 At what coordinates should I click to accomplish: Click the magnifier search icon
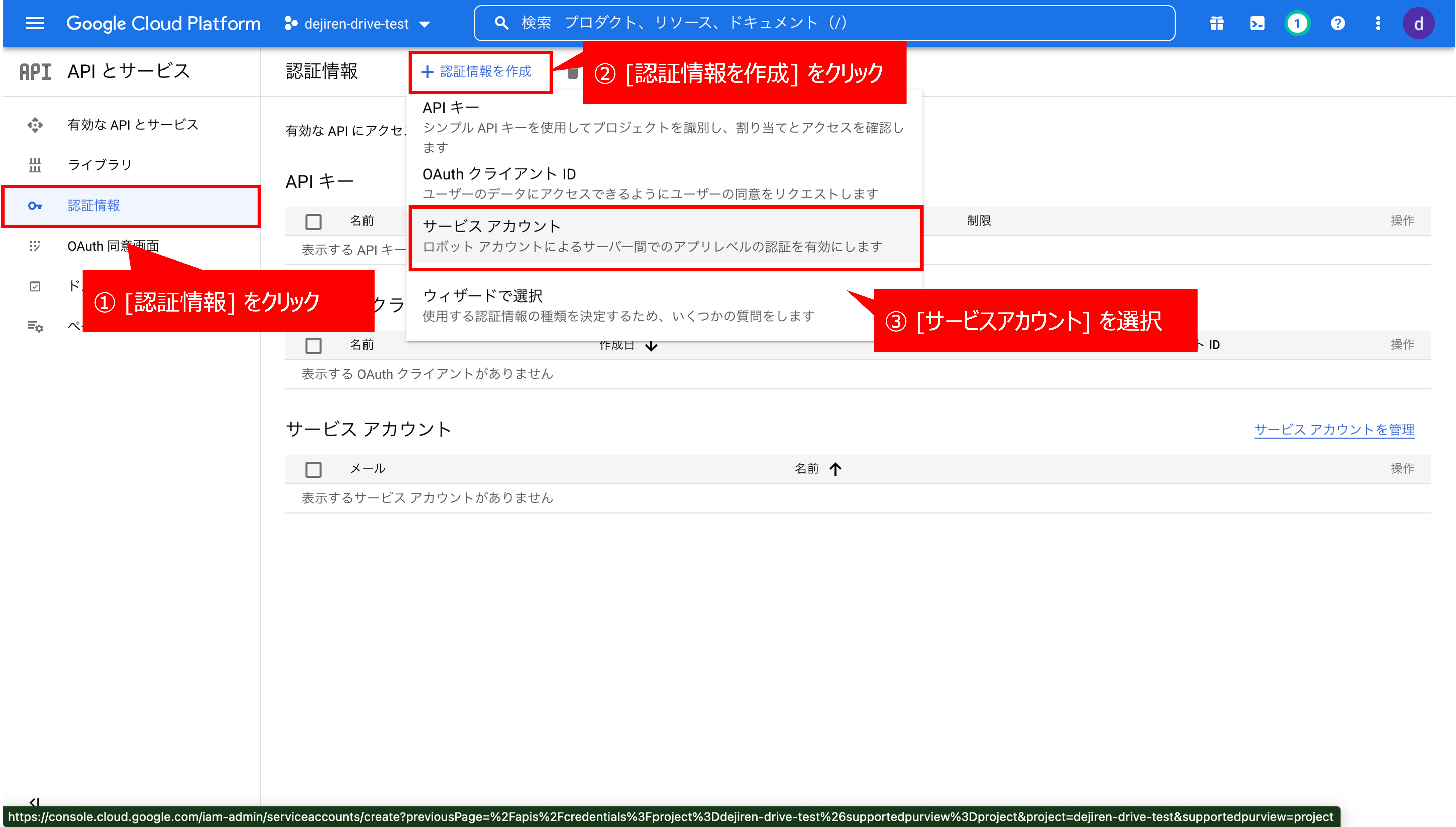pos(501,23)
